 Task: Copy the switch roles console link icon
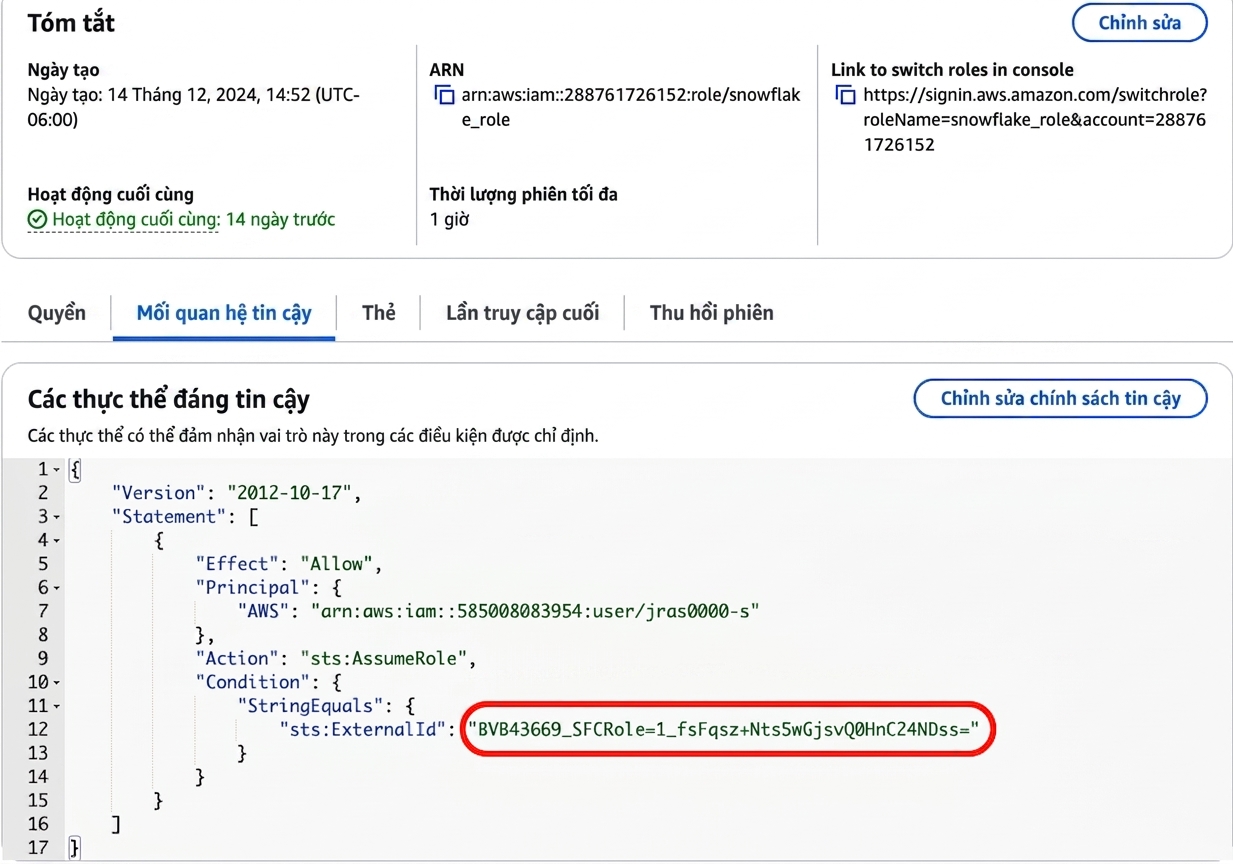846,96
